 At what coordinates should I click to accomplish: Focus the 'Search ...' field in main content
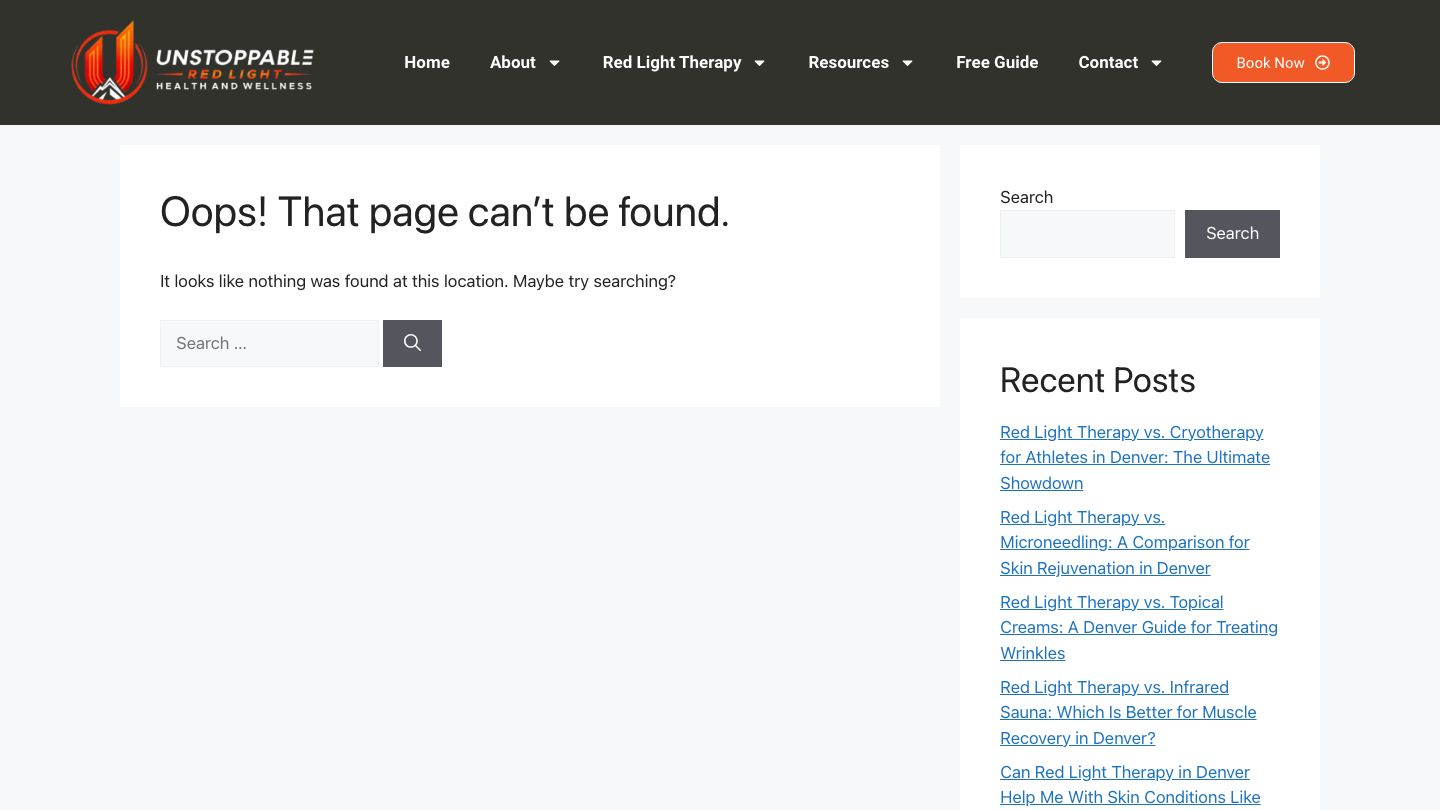269,343
